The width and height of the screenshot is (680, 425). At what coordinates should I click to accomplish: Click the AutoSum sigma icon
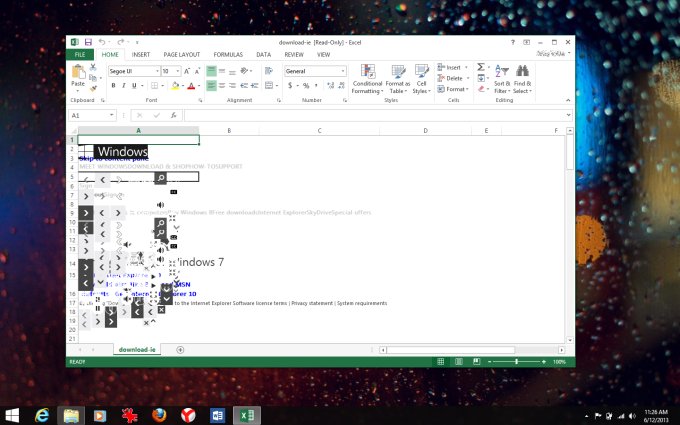click(481, 67)
